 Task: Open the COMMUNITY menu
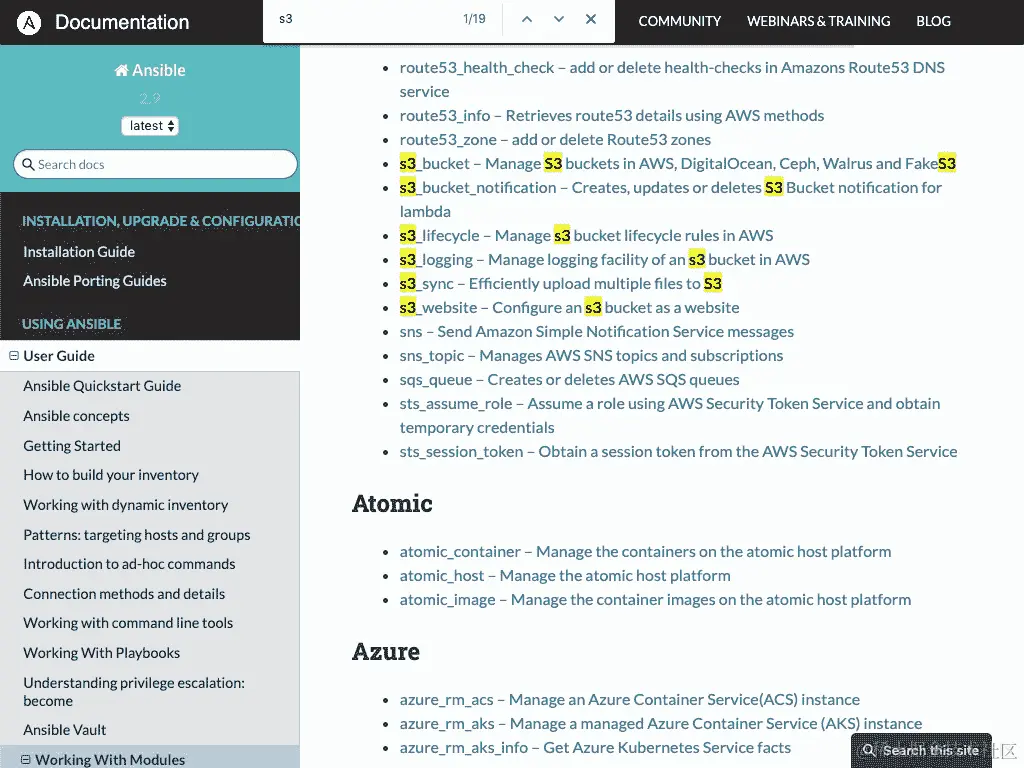pyautogui.click(x=680, y=22)
